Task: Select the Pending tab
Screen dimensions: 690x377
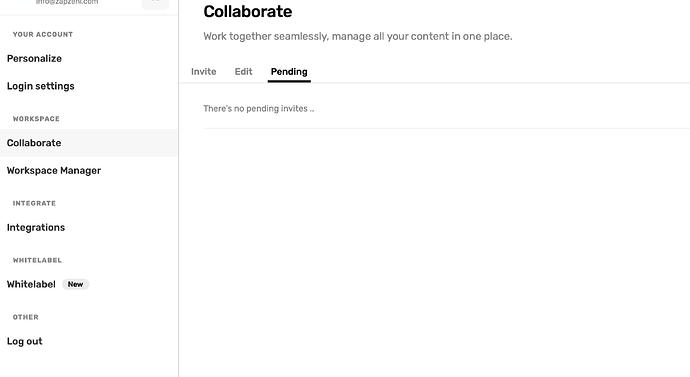Action: click(289, 72)
